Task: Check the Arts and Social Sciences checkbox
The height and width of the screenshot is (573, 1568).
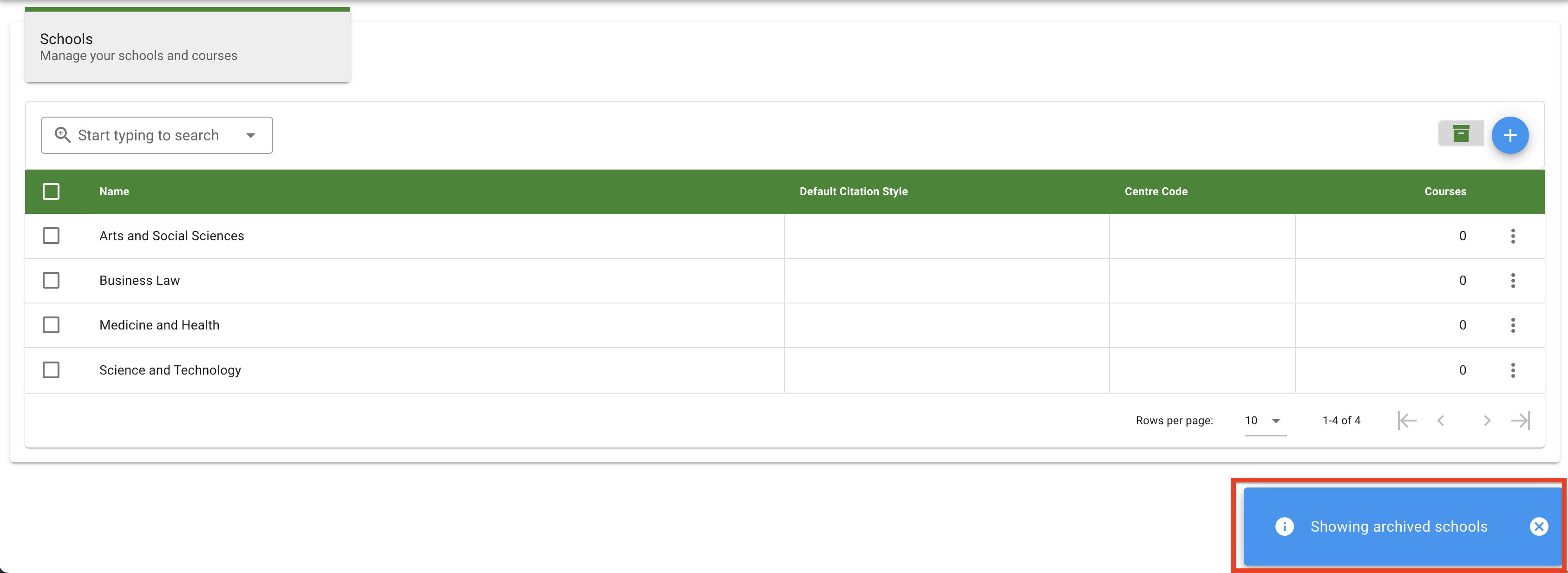Action: (51, 236)
